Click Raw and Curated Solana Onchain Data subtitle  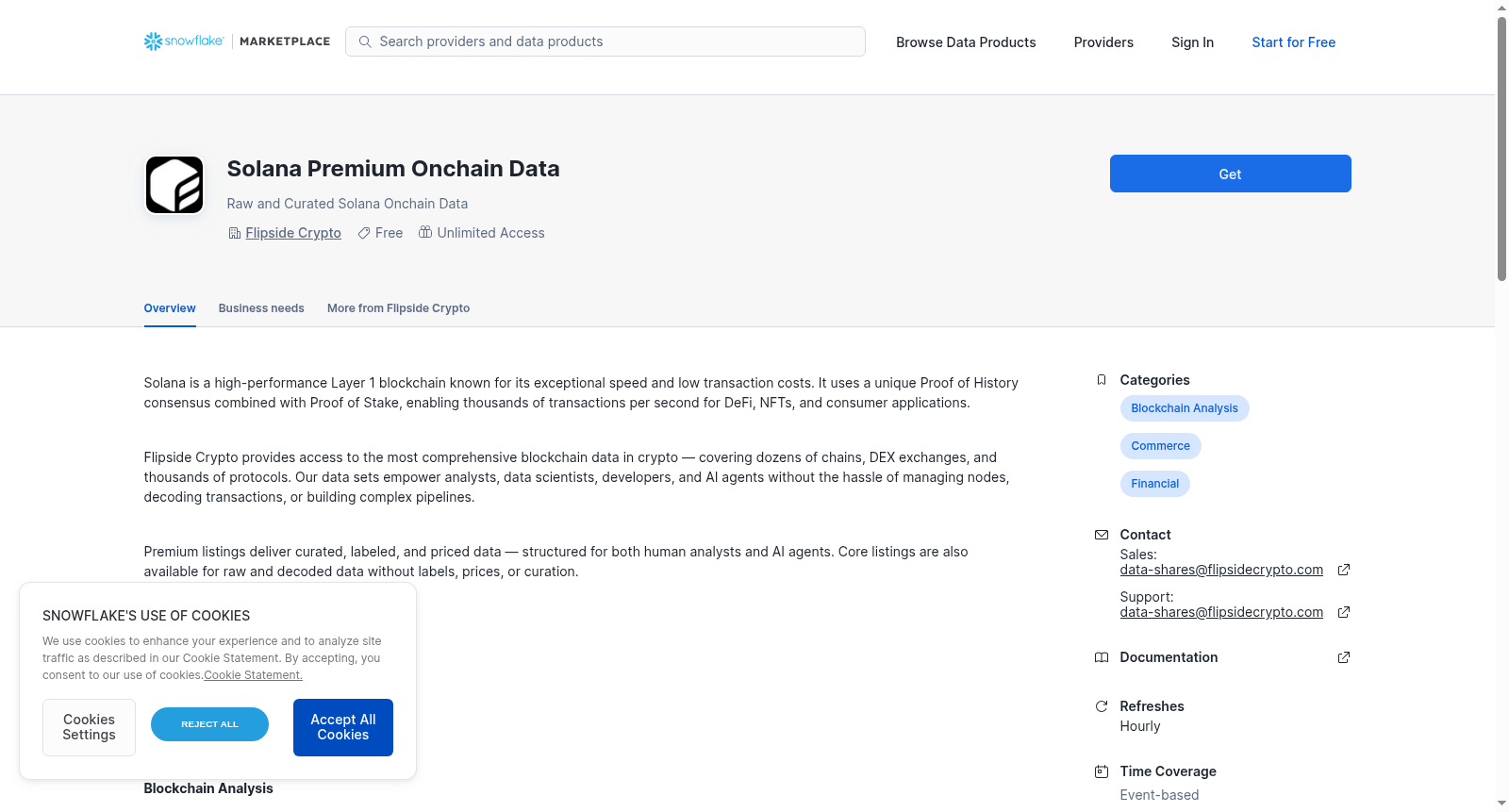[x=347, y=204]
